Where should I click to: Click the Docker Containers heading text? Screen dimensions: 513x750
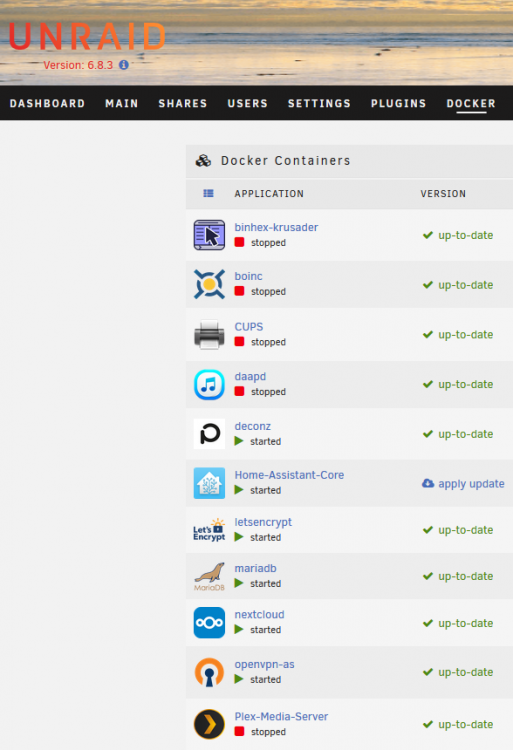(285, 161)
